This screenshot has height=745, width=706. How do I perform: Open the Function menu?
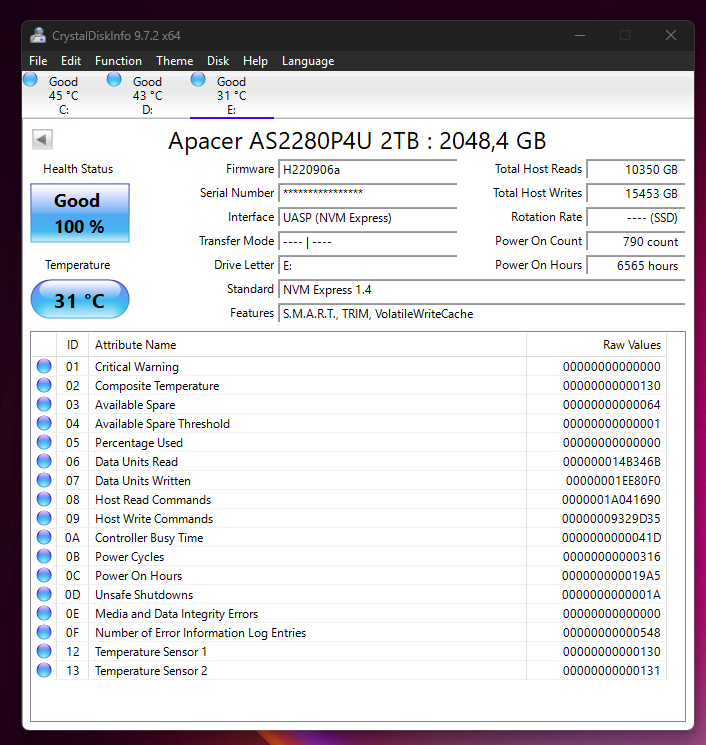point(118,61)
